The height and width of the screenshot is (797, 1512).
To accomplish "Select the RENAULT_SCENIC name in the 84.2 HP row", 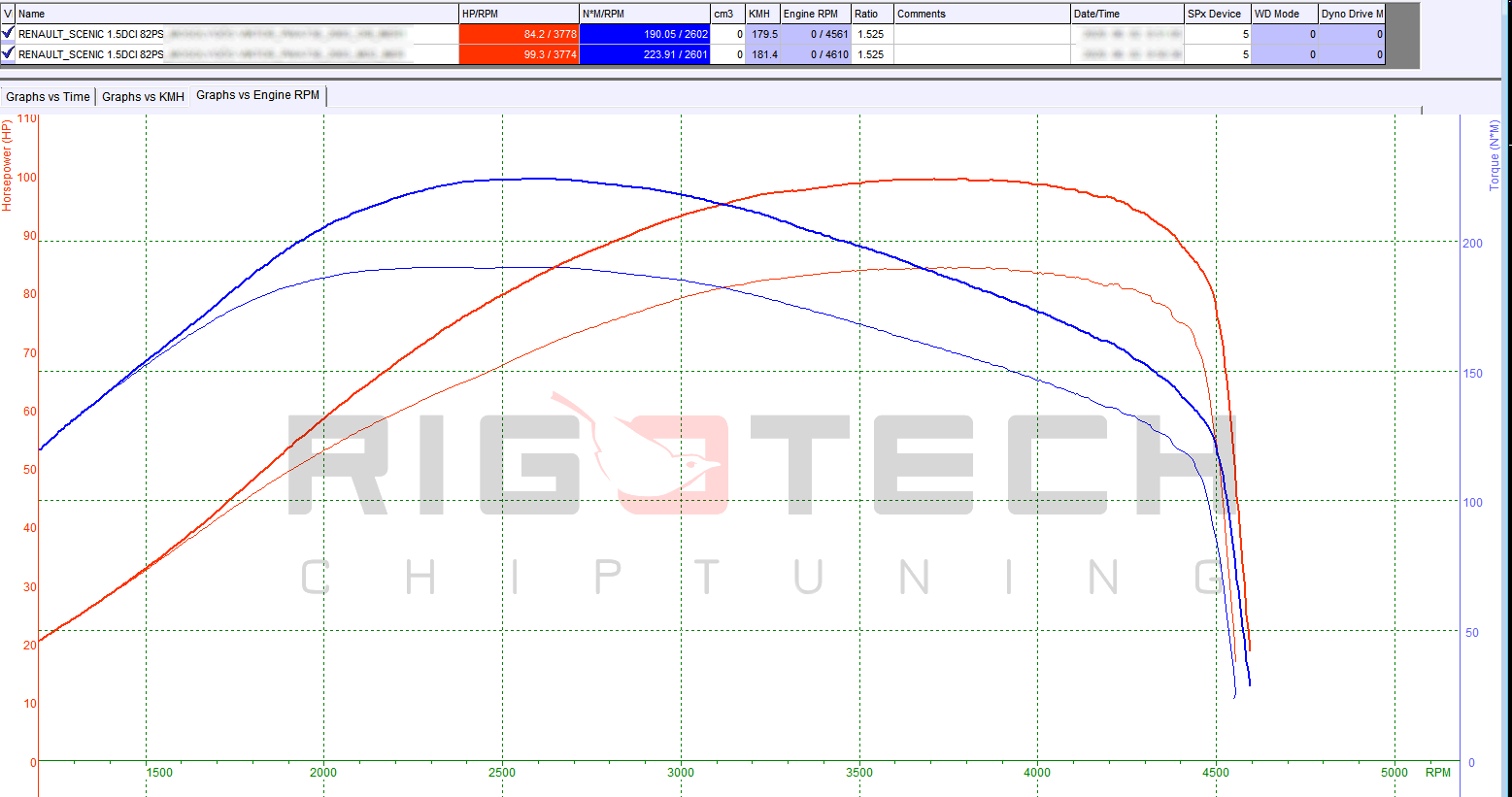I will click(237, 34).
